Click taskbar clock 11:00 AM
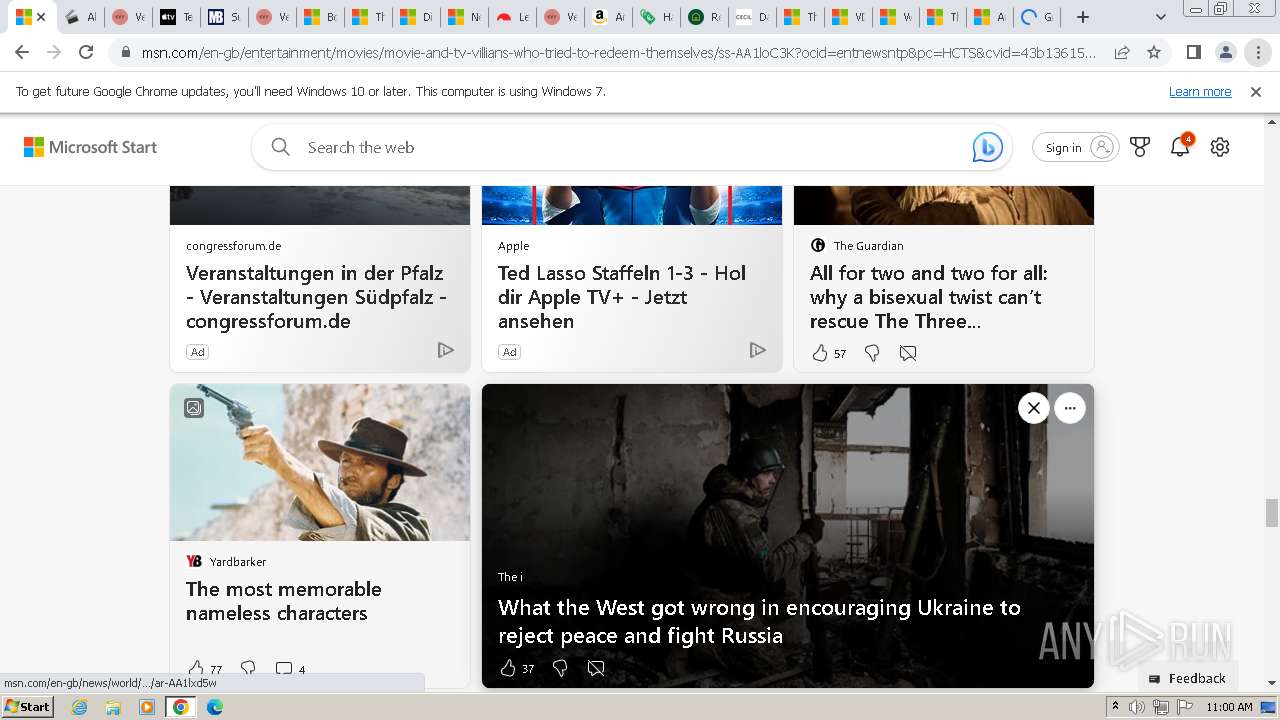The image size is (1280, 720). pyautogui.click(x=1229, y=707)
